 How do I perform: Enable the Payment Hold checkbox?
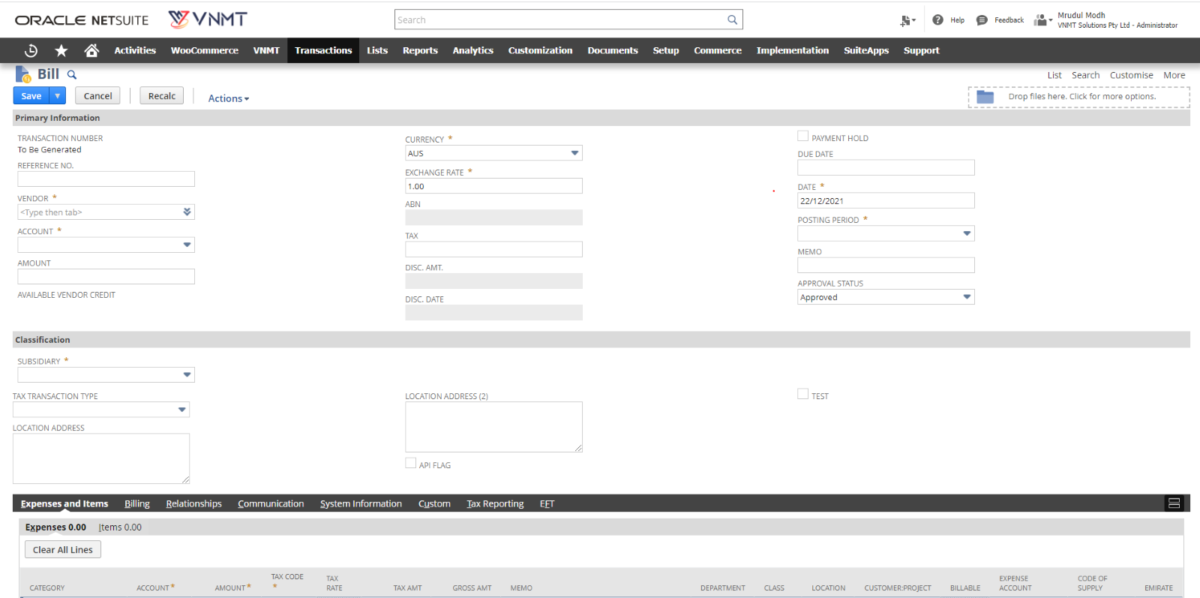[x=802, y=136]
